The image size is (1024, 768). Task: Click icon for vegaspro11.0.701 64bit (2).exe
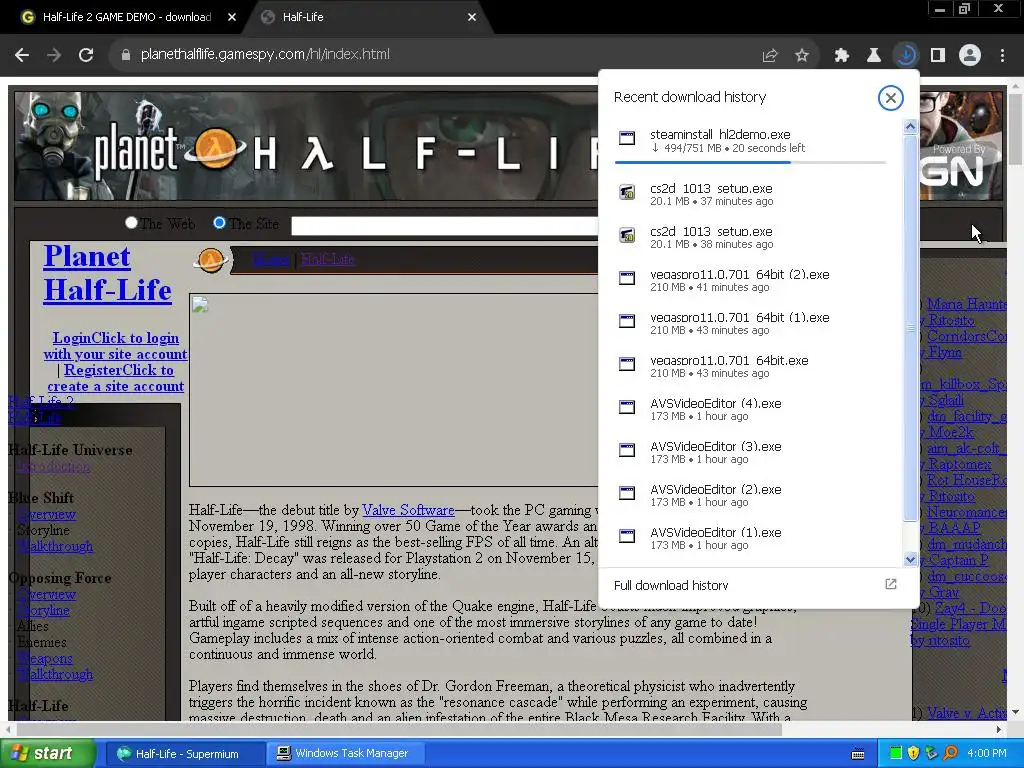click(627, 278)
